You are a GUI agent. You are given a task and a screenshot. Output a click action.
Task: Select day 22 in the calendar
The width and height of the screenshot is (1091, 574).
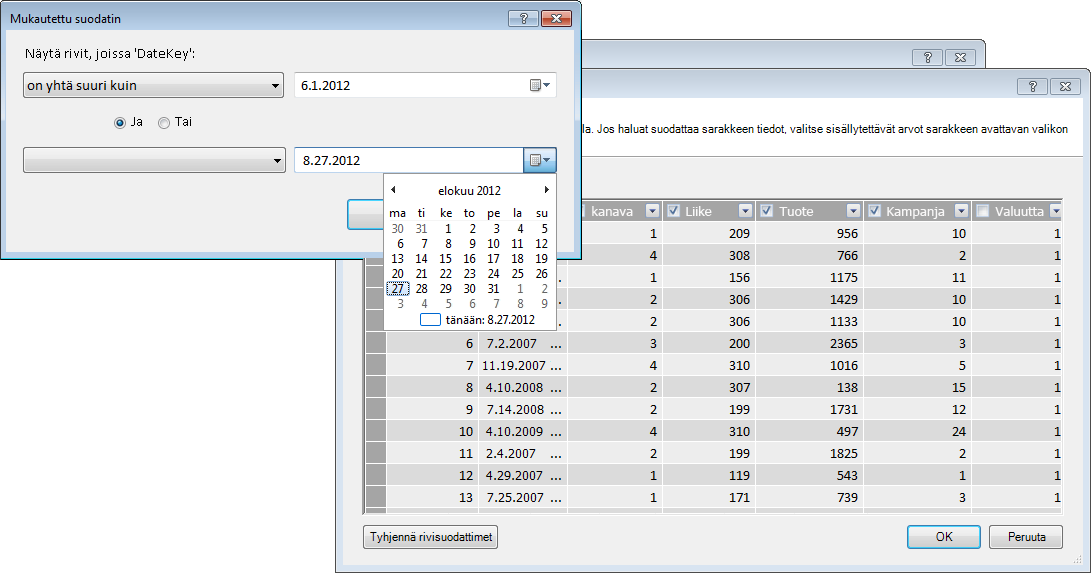click(x=445, y=273)
